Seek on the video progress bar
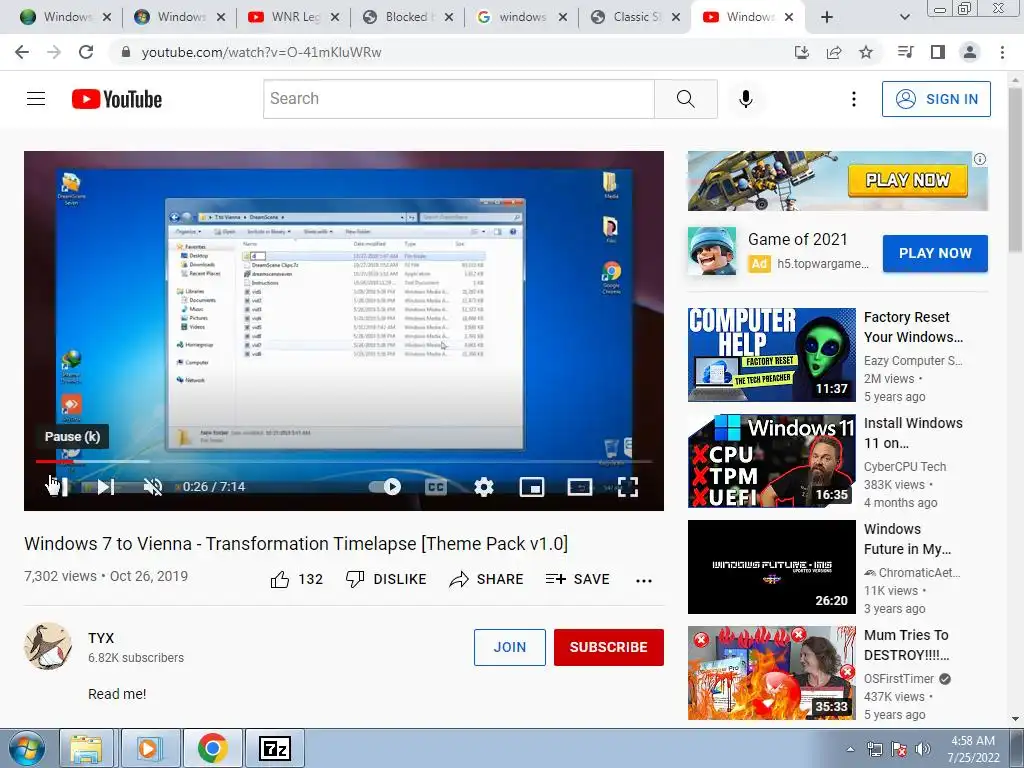This screenshot has width=1024, height=768. click(x=344, y=461)
